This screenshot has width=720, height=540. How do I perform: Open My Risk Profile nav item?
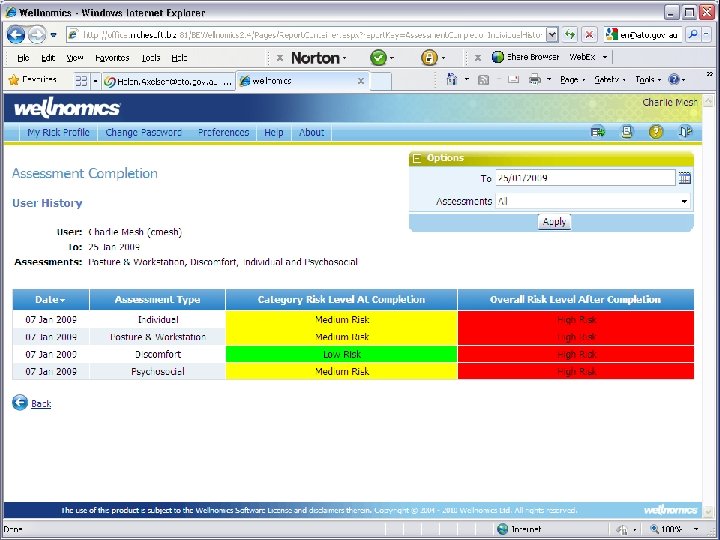pyautogui.click(x=58, y=132)
